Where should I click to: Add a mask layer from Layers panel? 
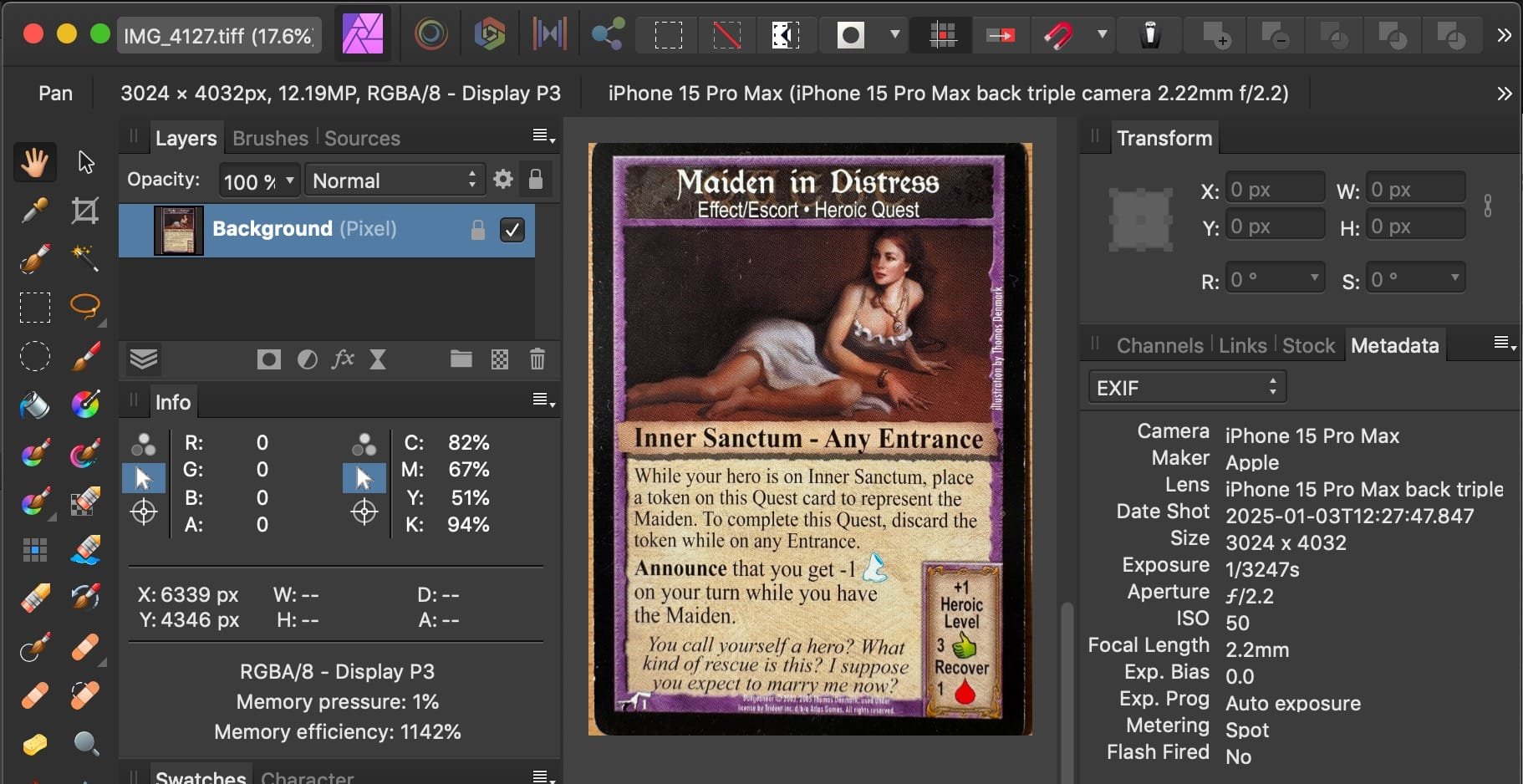click(268, 359)
